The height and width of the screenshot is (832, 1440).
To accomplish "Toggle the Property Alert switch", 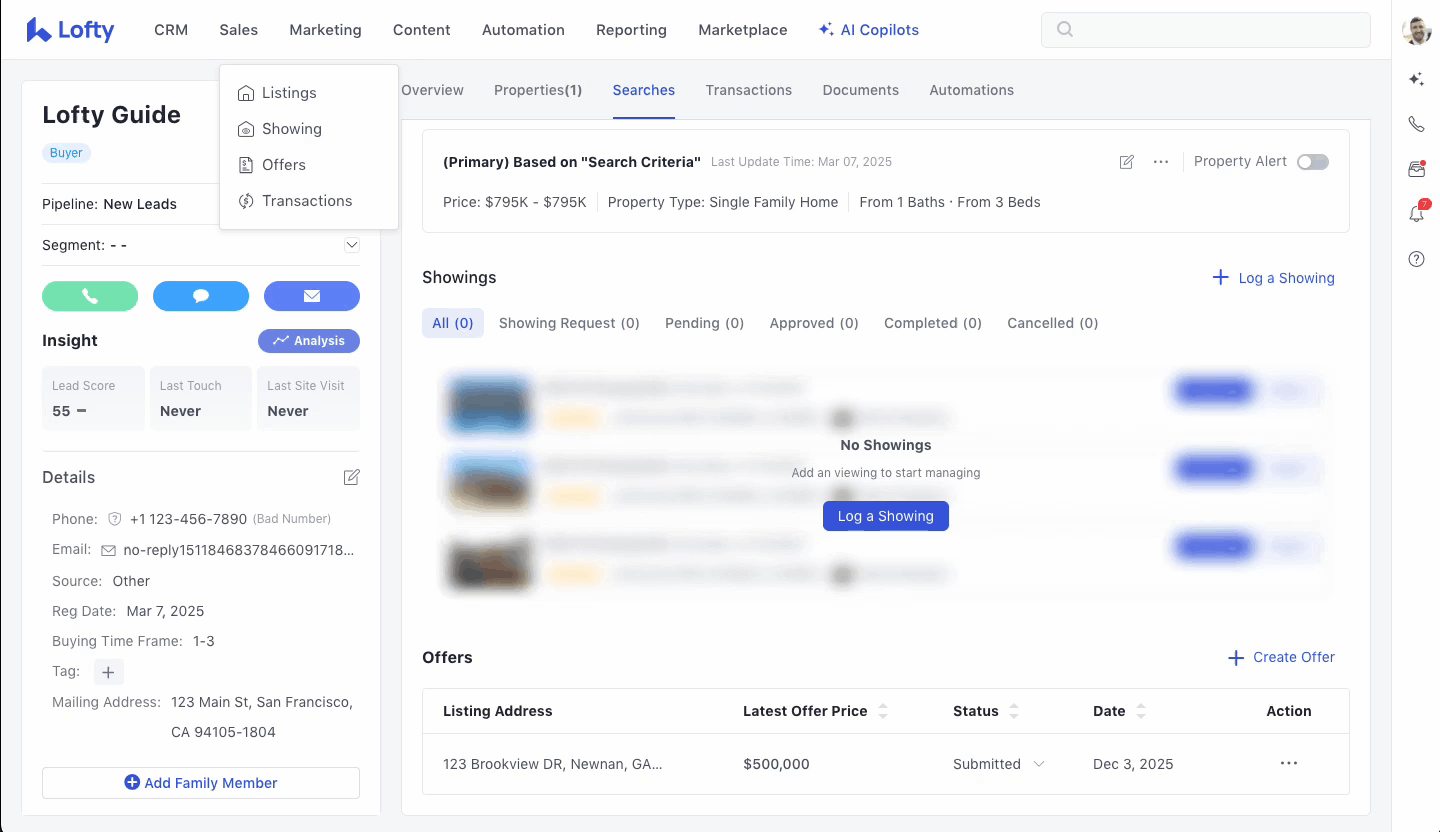I will coord(1312,162).
